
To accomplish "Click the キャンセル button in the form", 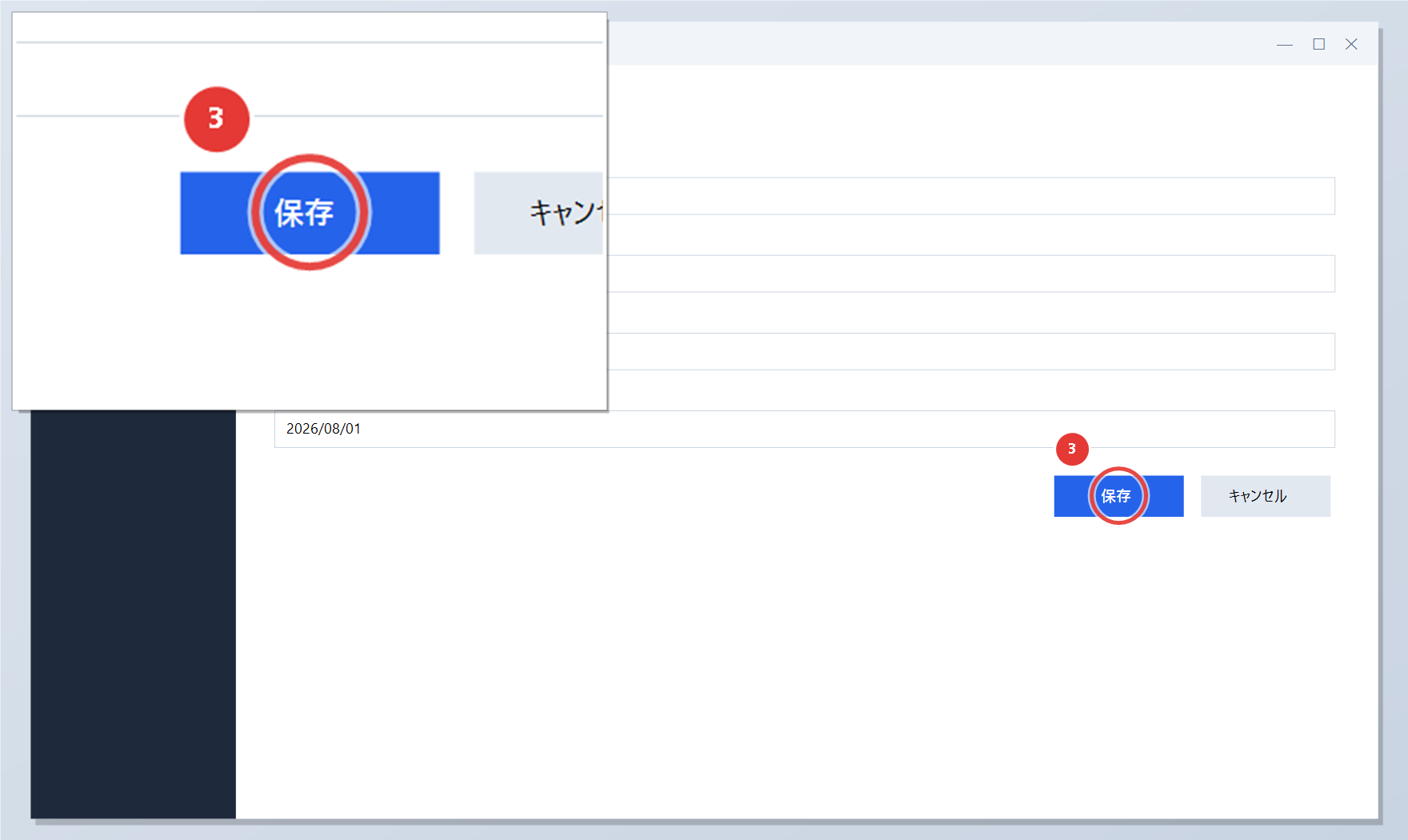I will [x=1266, y=496].
